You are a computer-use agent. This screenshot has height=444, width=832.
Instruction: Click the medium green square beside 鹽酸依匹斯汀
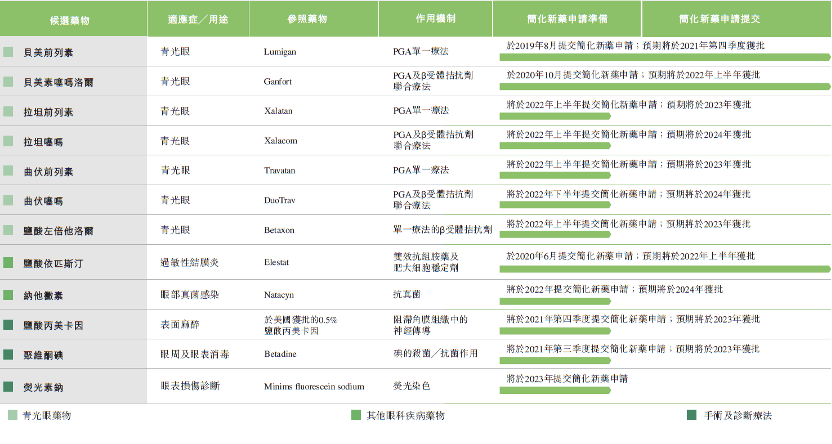pos(8,263)
